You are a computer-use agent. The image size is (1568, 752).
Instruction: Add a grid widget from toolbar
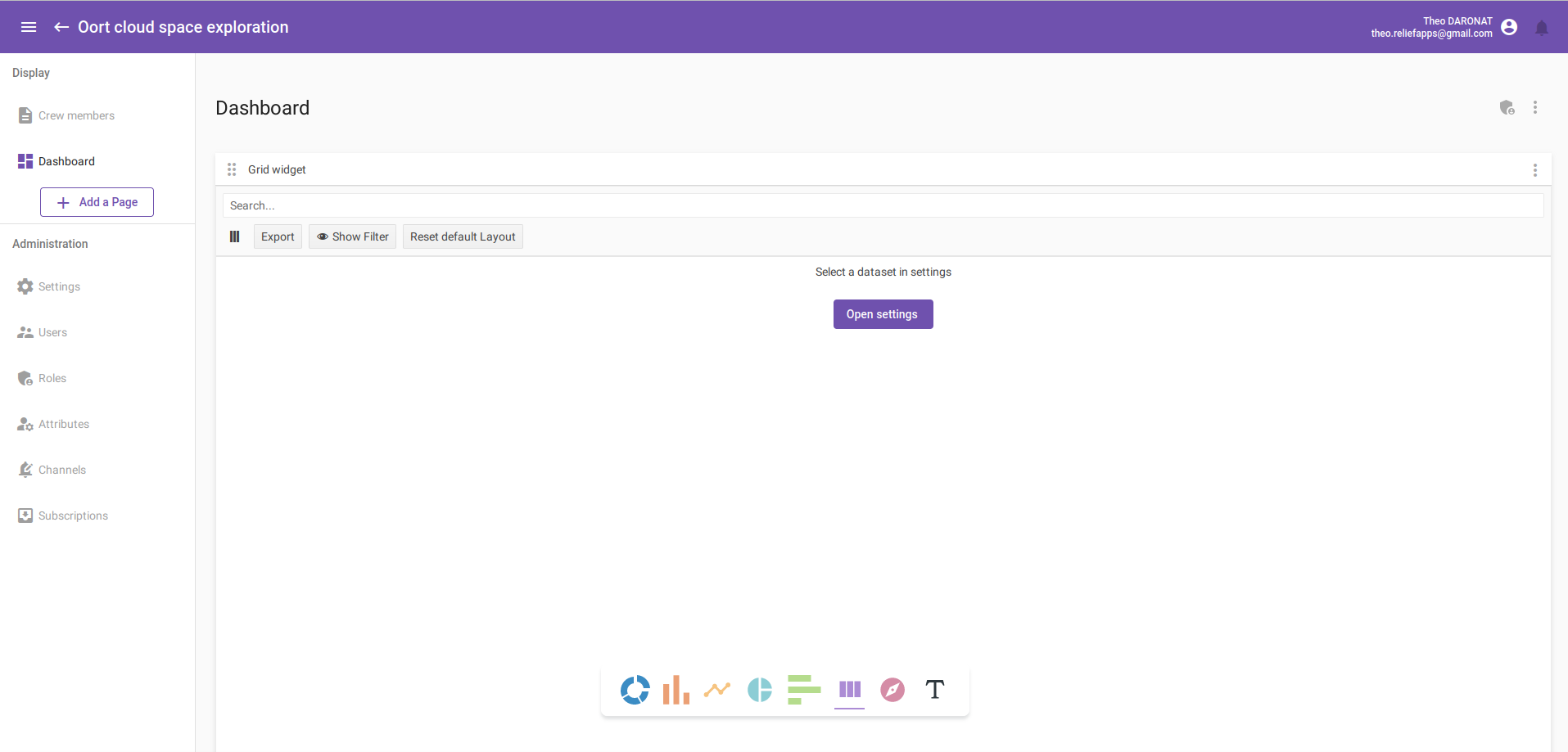click(x=850, y=690)
